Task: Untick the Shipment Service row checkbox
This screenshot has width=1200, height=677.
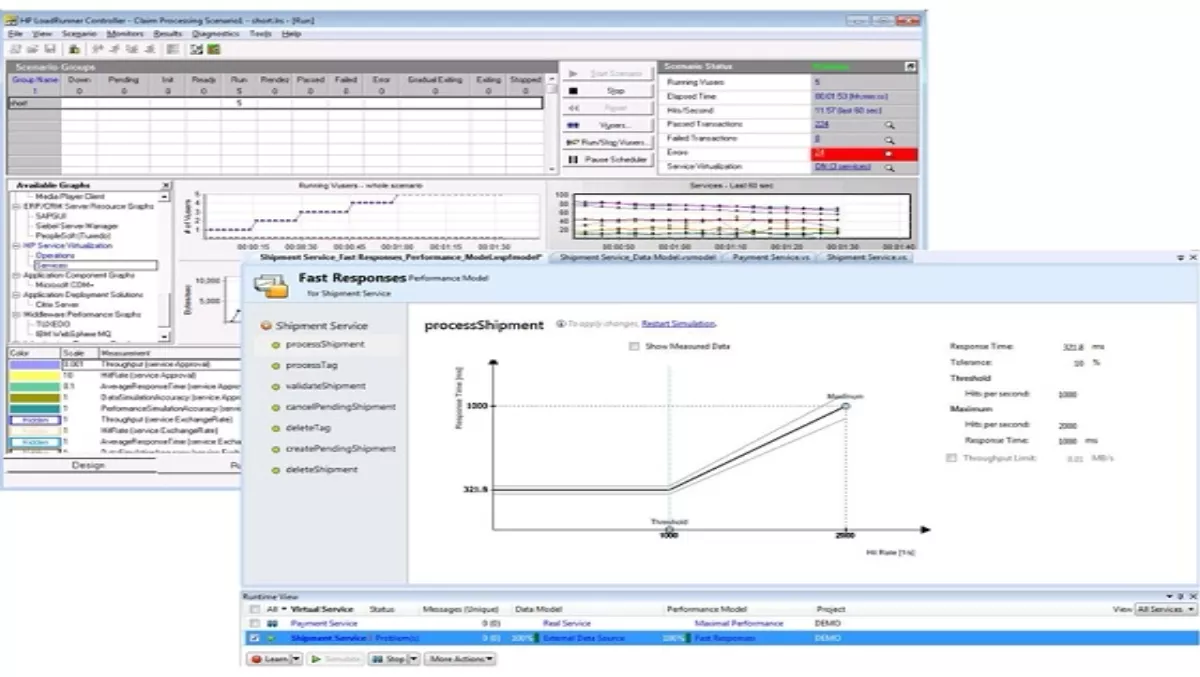Action: pos(254,637)
